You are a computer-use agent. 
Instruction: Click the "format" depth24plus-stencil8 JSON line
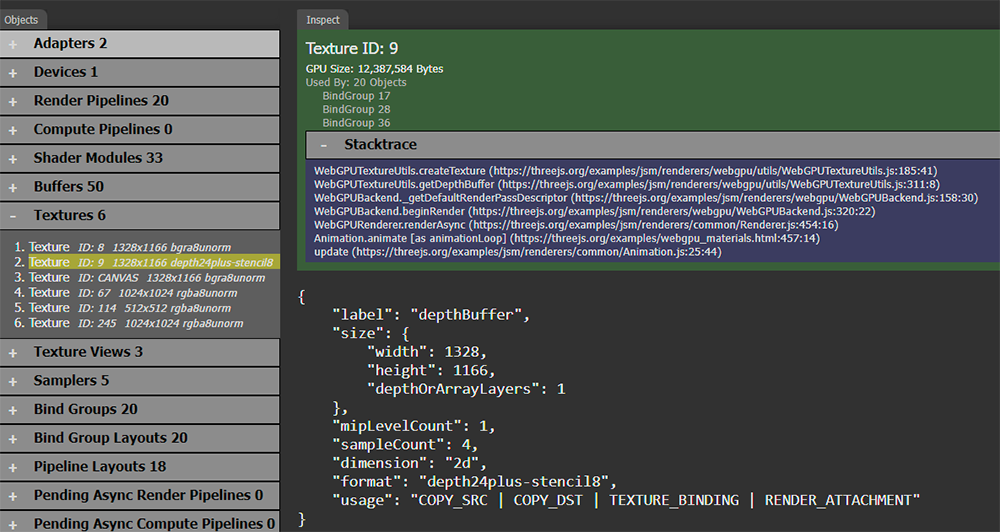point(474,481)
